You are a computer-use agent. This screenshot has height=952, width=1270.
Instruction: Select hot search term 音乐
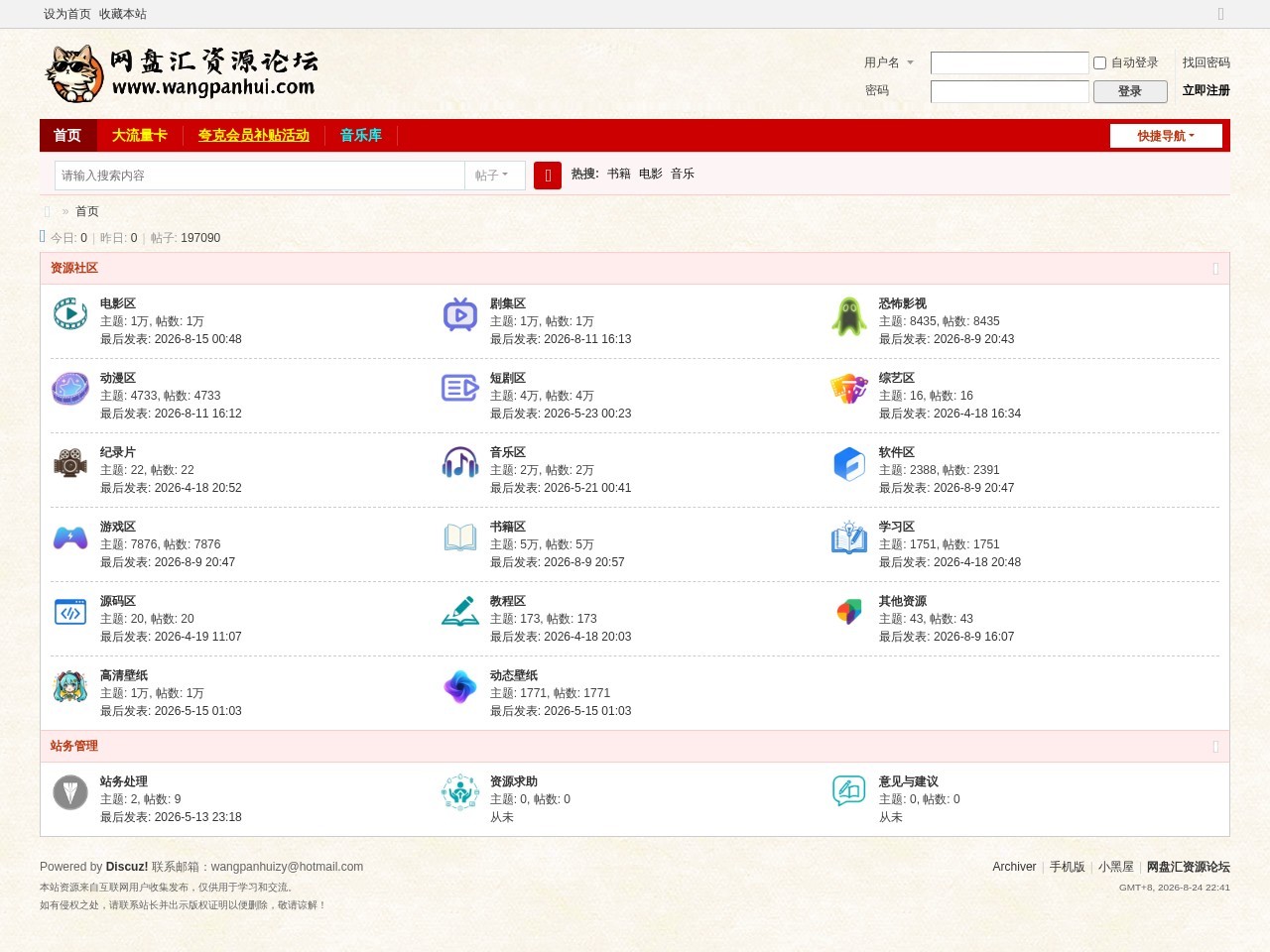683,174
